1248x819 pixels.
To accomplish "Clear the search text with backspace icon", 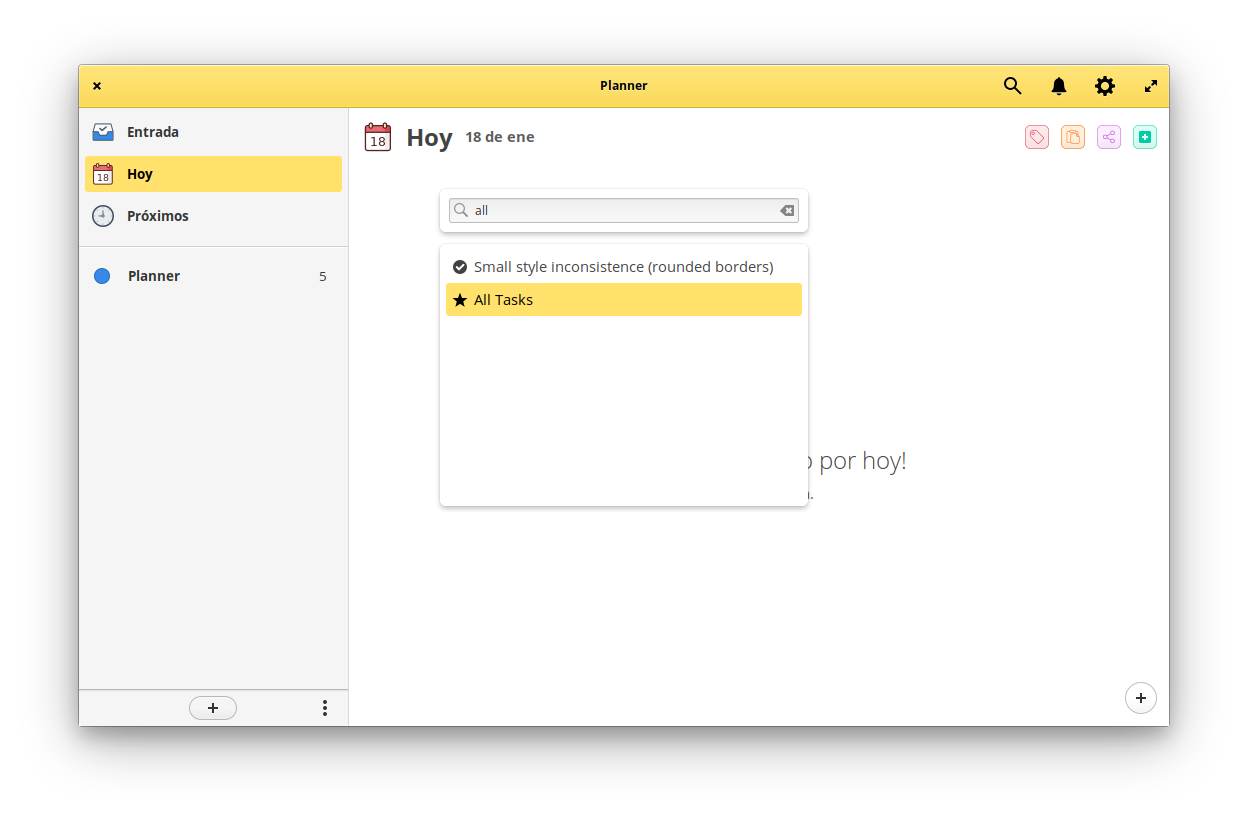I will [x=787, y=210].
